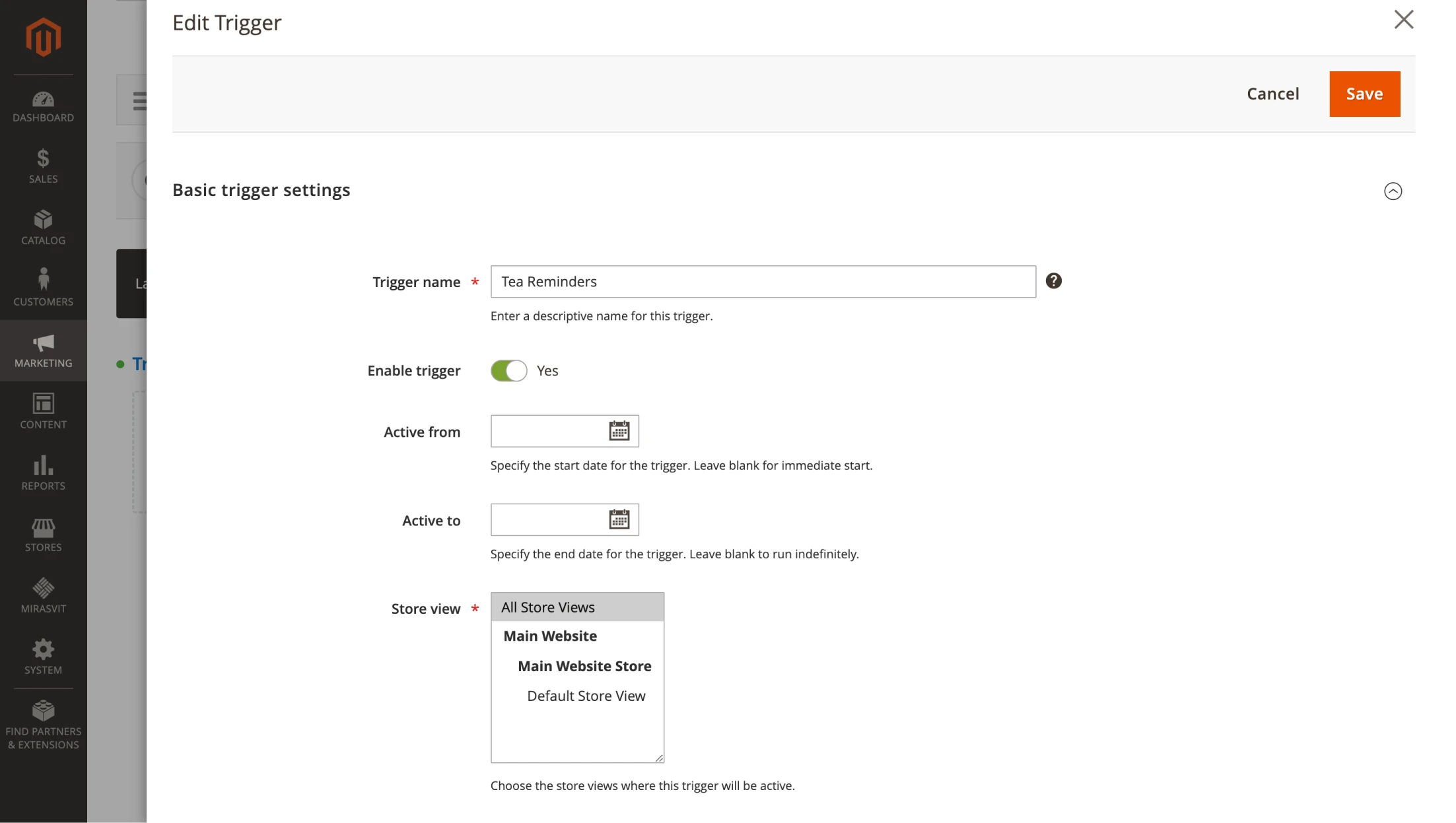Open the Active to calendar picker

(x=619, y=519)
